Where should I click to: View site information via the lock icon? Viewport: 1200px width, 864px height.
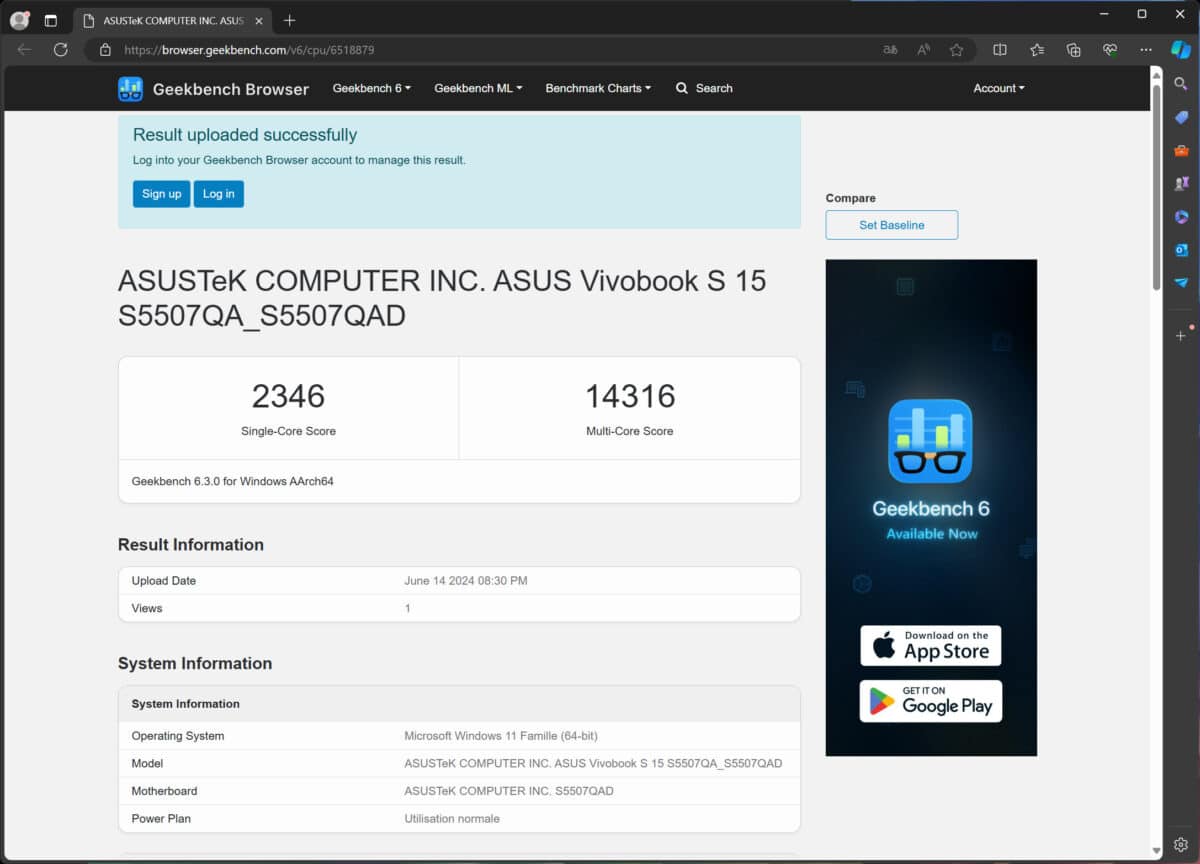coord(105,49)
